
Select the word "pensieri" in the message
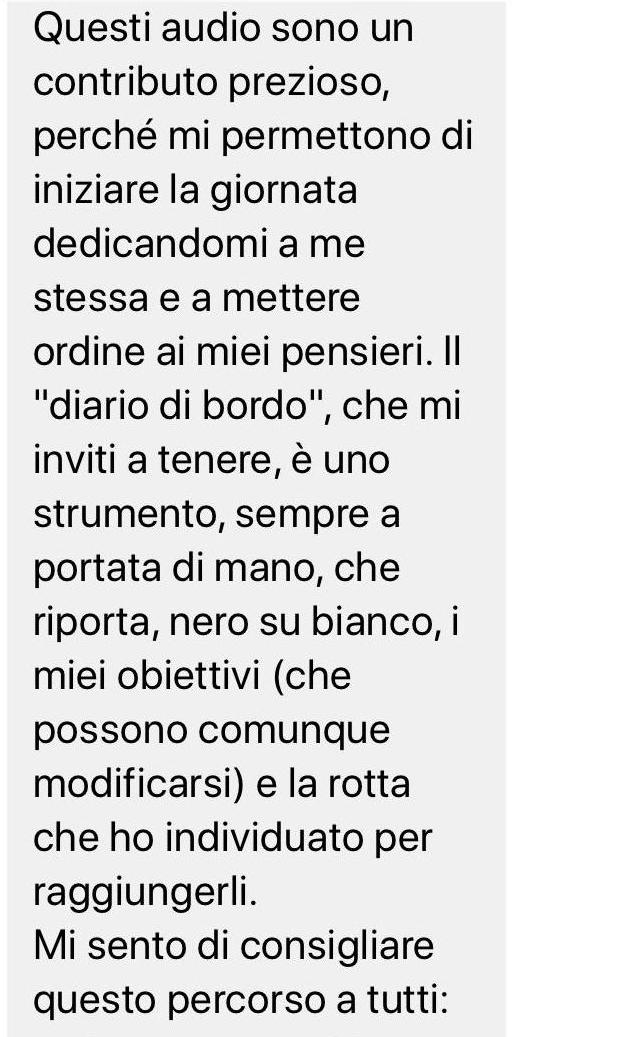pos(352,353)
